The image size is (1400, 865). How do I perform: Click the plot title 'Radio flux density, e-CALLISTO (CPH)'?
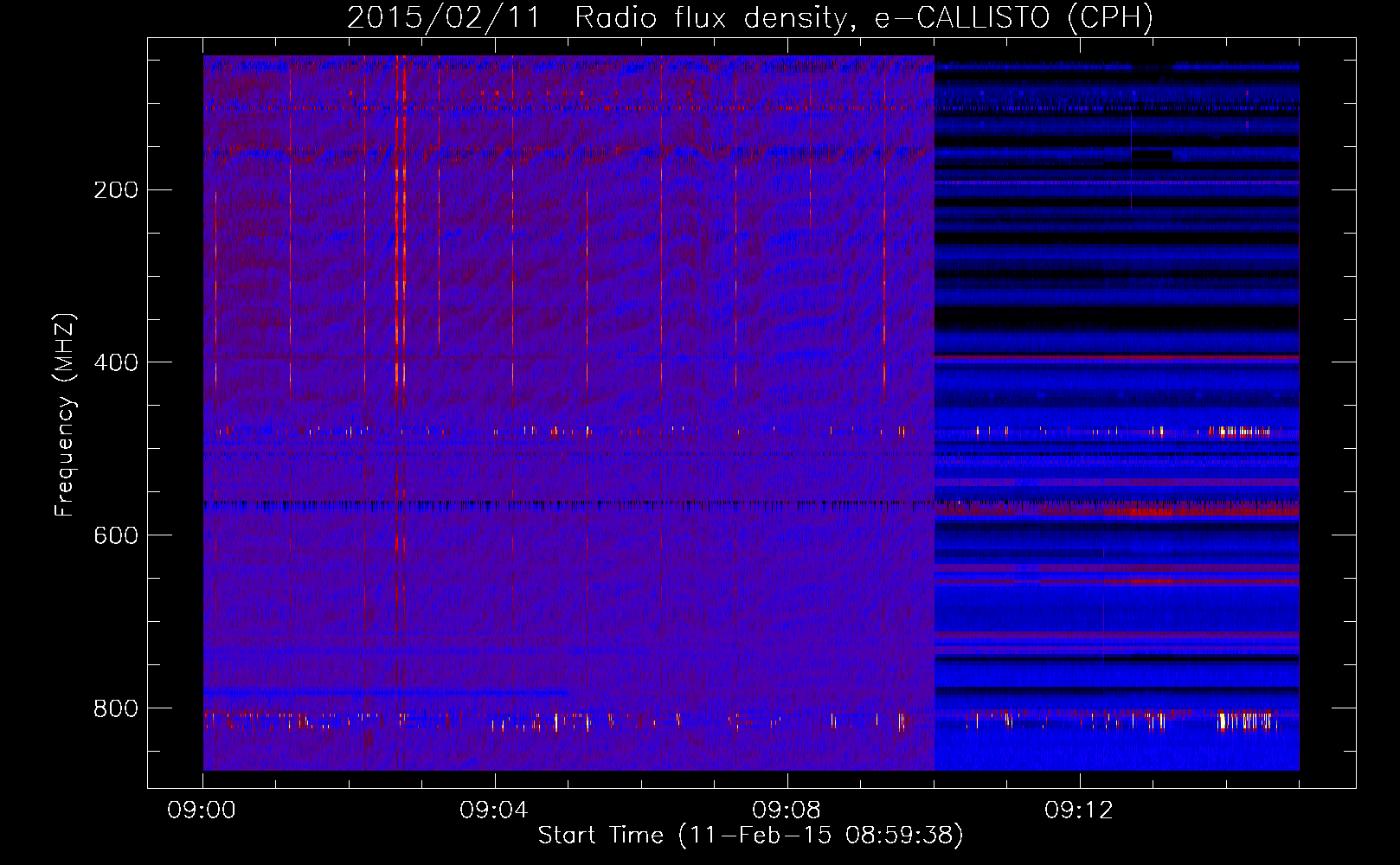pyautogui.click(x=864, y=17)
